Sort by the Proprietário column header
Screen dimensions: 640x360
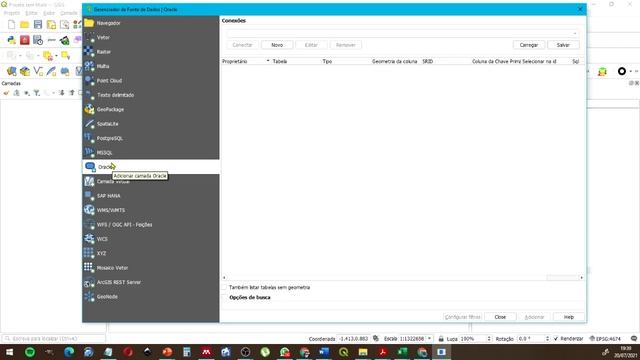tap(246, 61)
